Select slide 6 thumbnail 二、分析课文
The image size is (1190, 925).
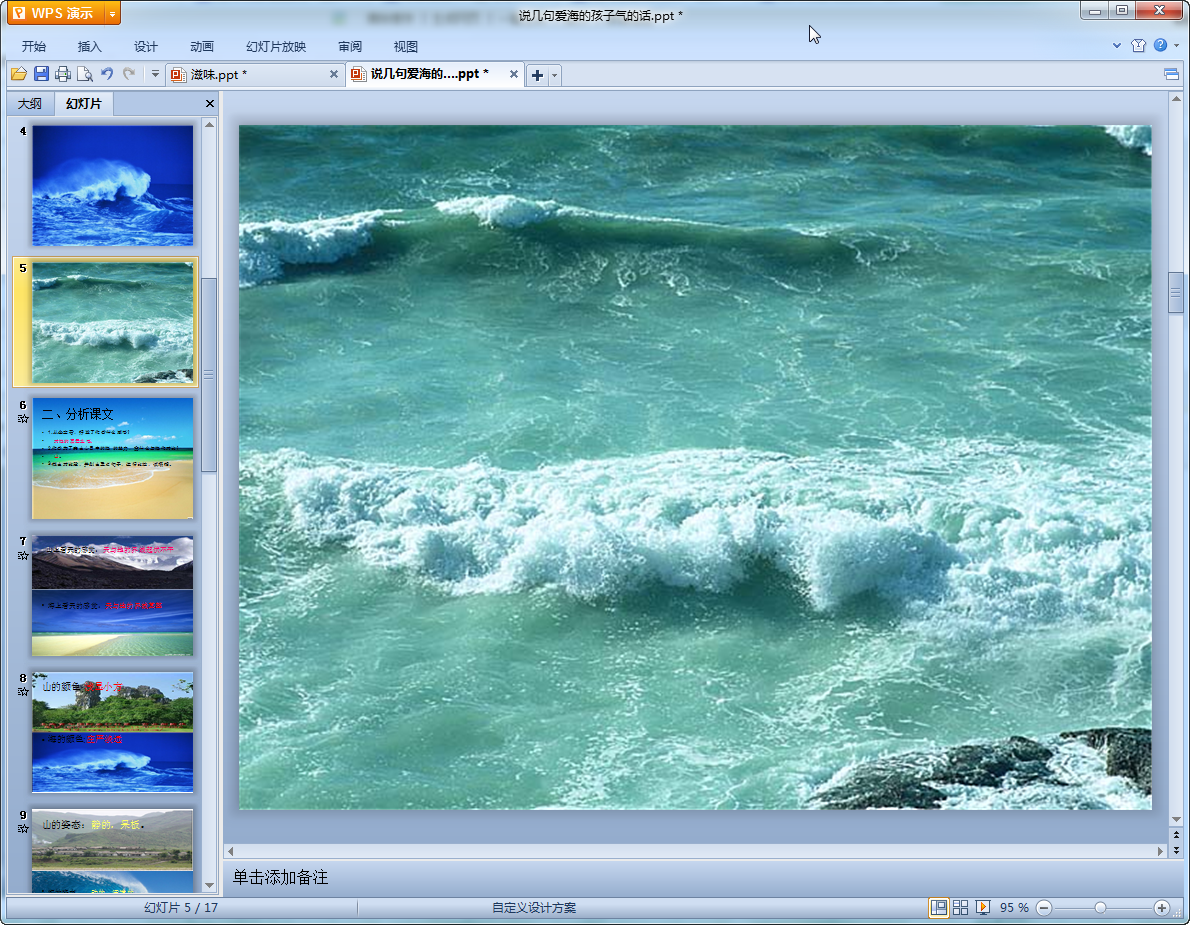coord(112,458)
